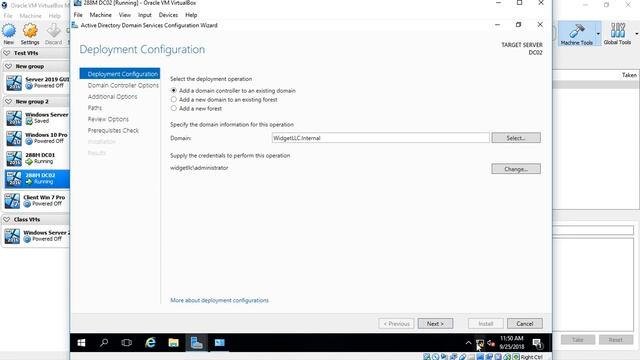Select the 288M DC01 VM icon

pos(14,158)
